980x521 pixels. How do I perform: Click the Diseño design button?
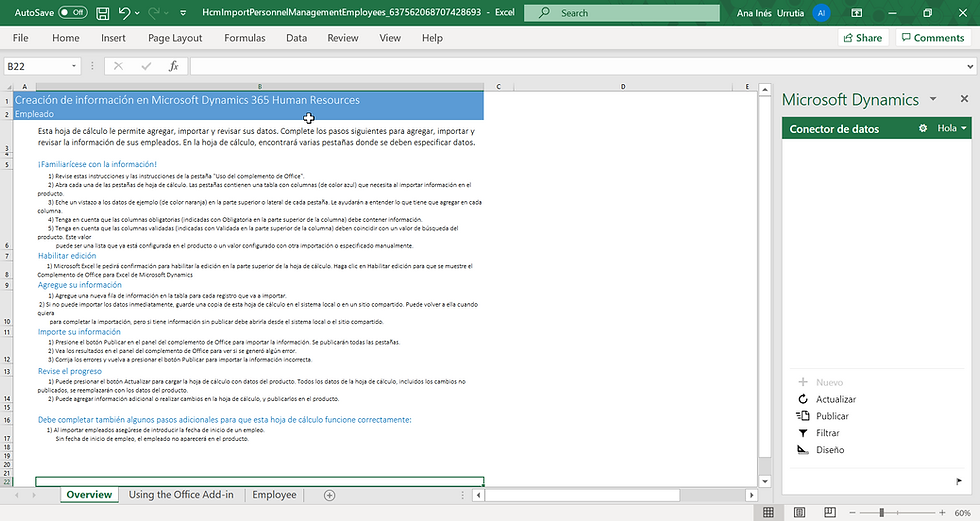[x=821, y=450]
